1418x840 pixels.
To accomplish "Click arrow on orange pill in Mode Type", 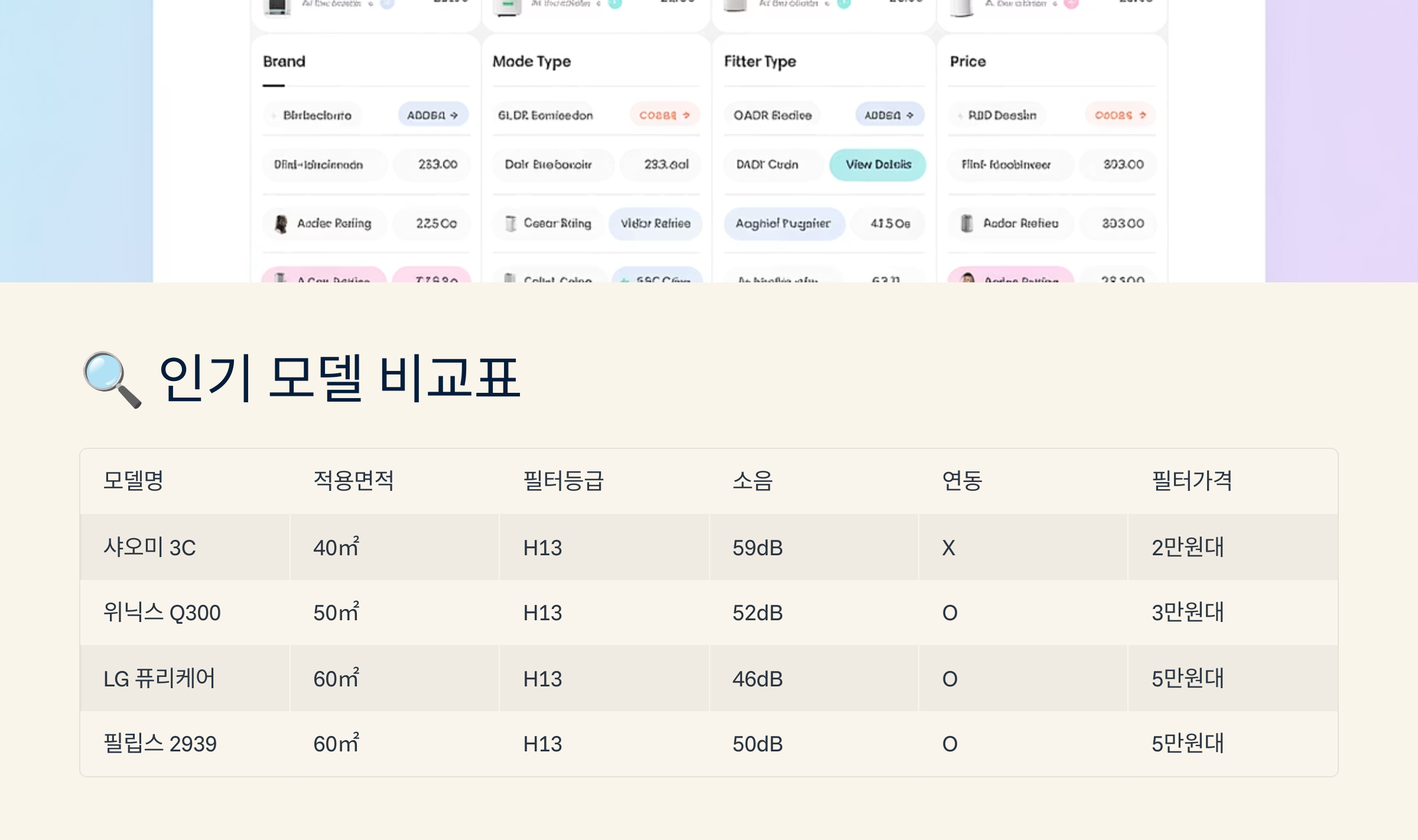I will point(687,115).
